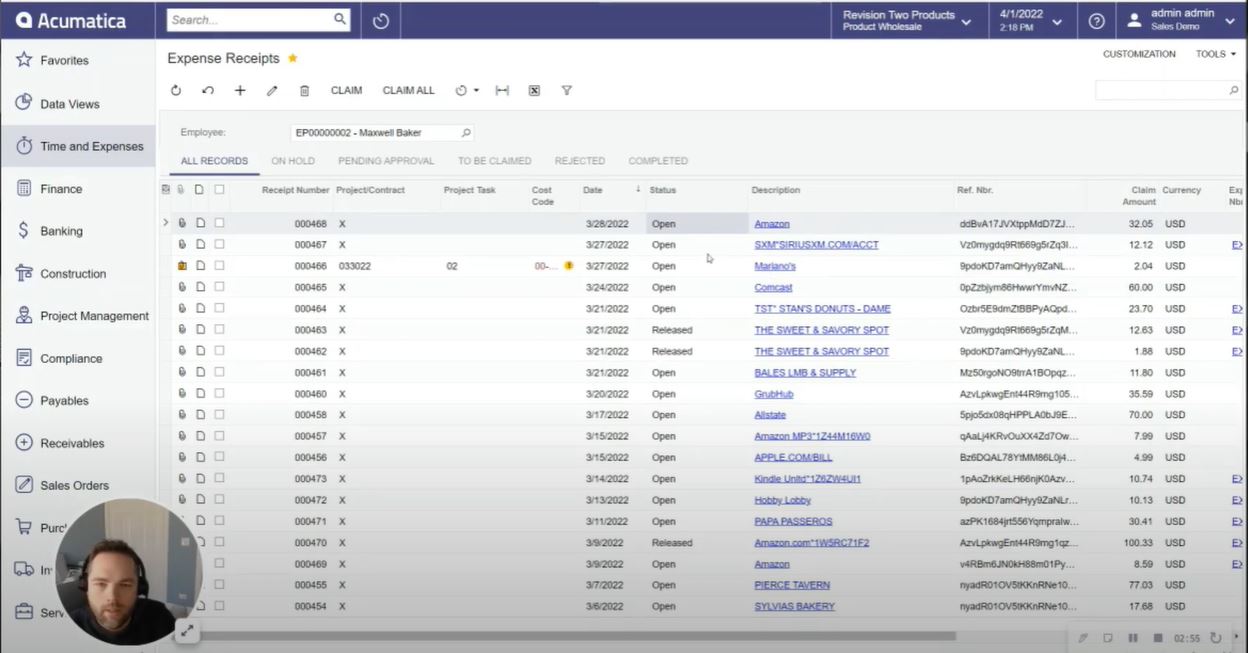Open the BALES LMB & SUPPLY link

[x=805, y=372]
